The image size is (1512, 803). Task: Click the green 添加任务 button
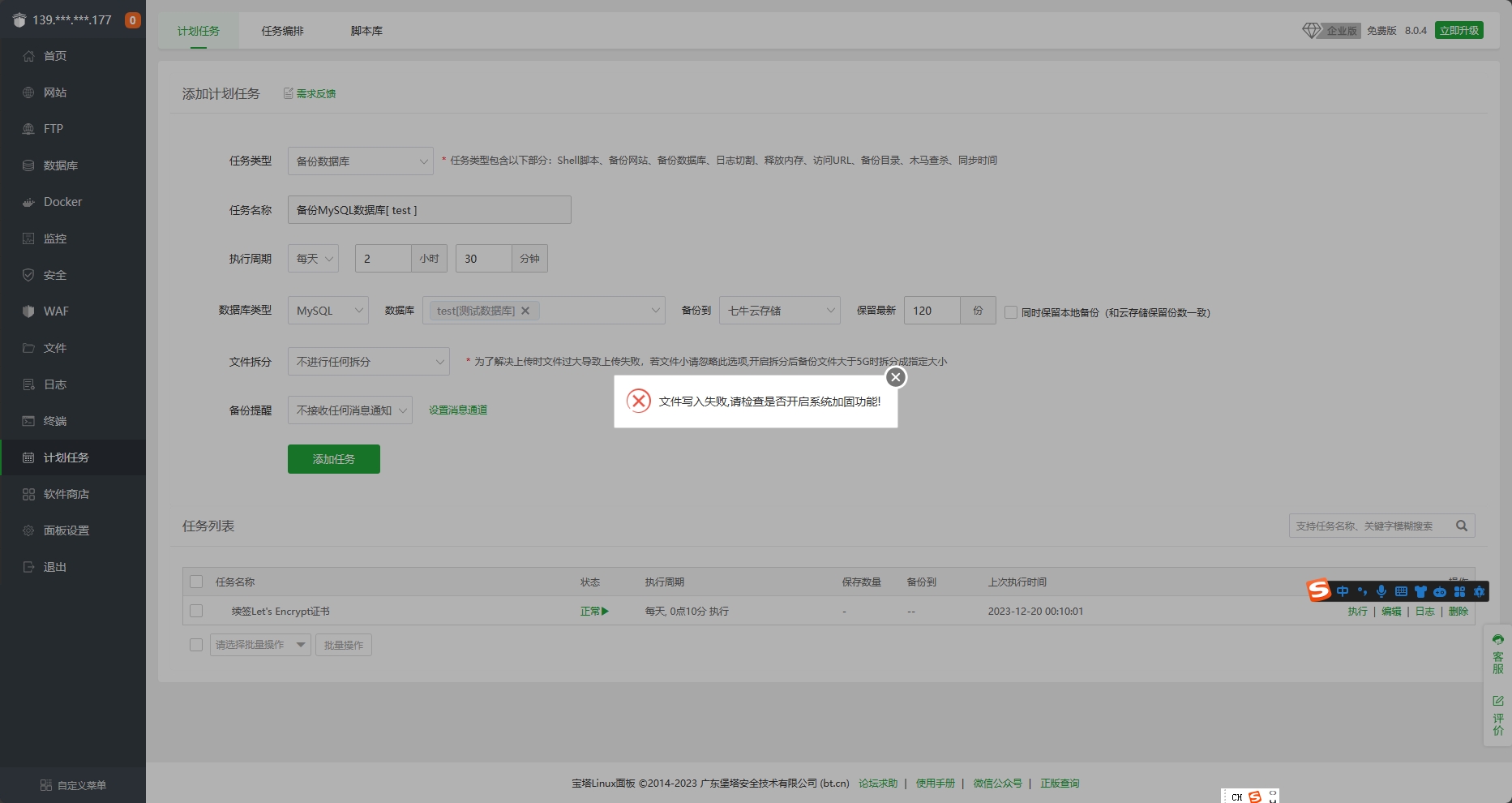click(334, 459)
